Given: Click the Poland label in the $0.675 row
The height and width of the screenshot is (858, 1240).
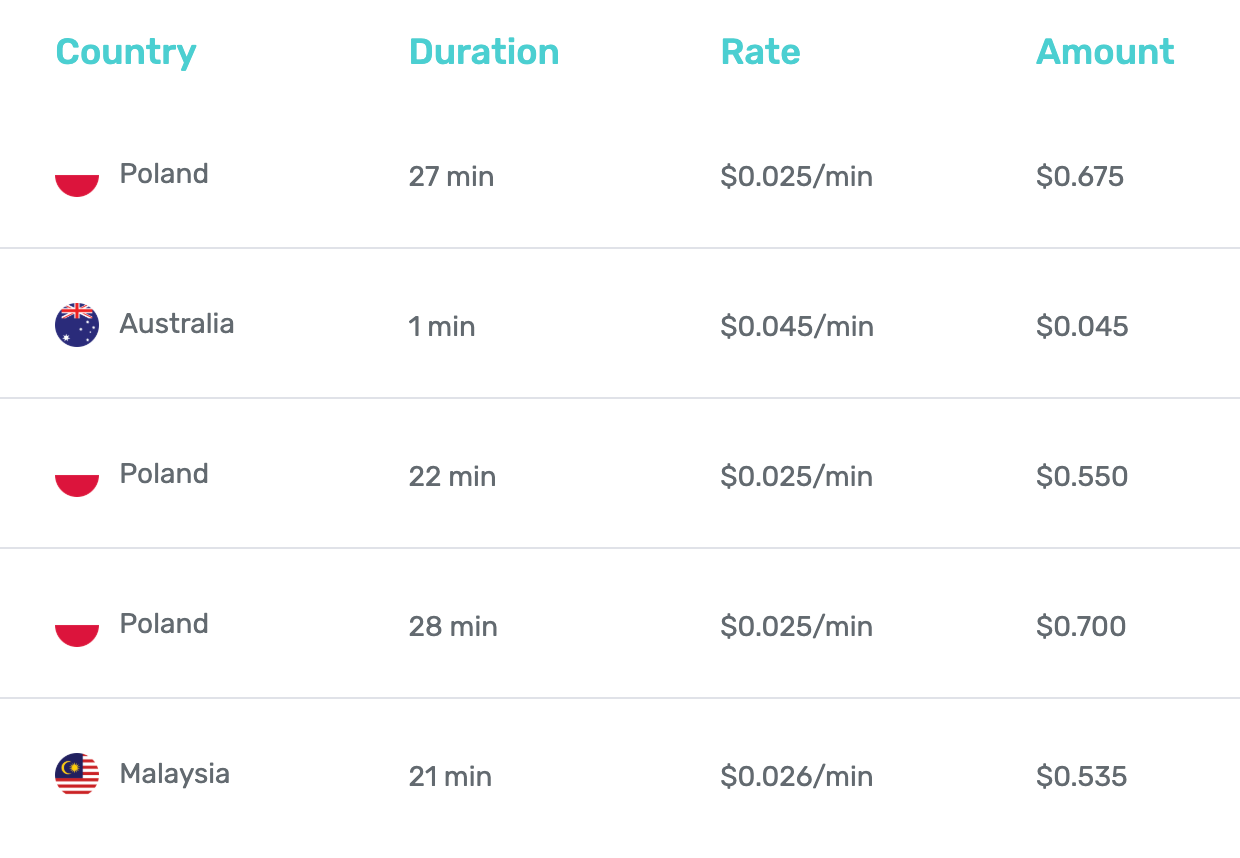Looking at the screenshot, I should click(164, 174).
